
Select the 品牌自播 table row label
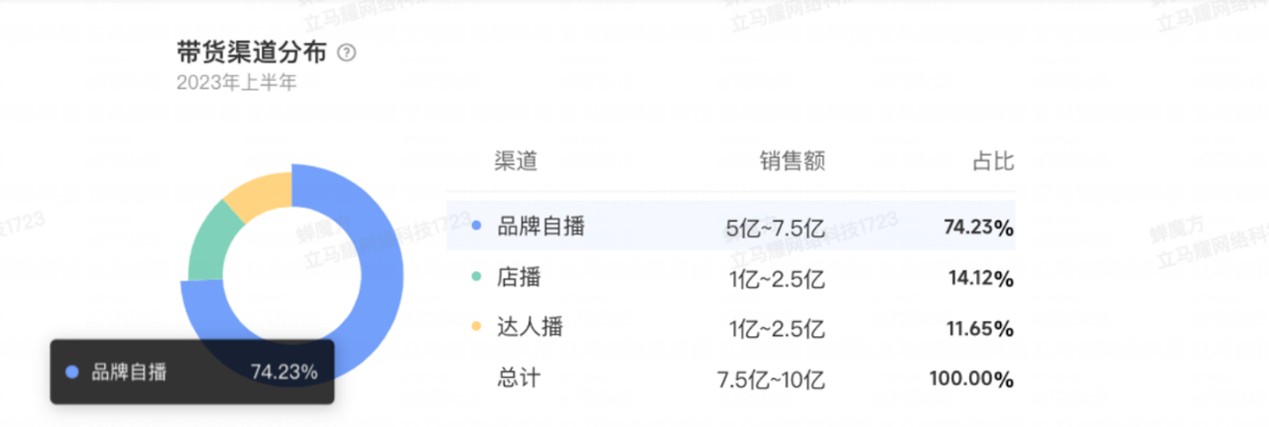(541, 226)
